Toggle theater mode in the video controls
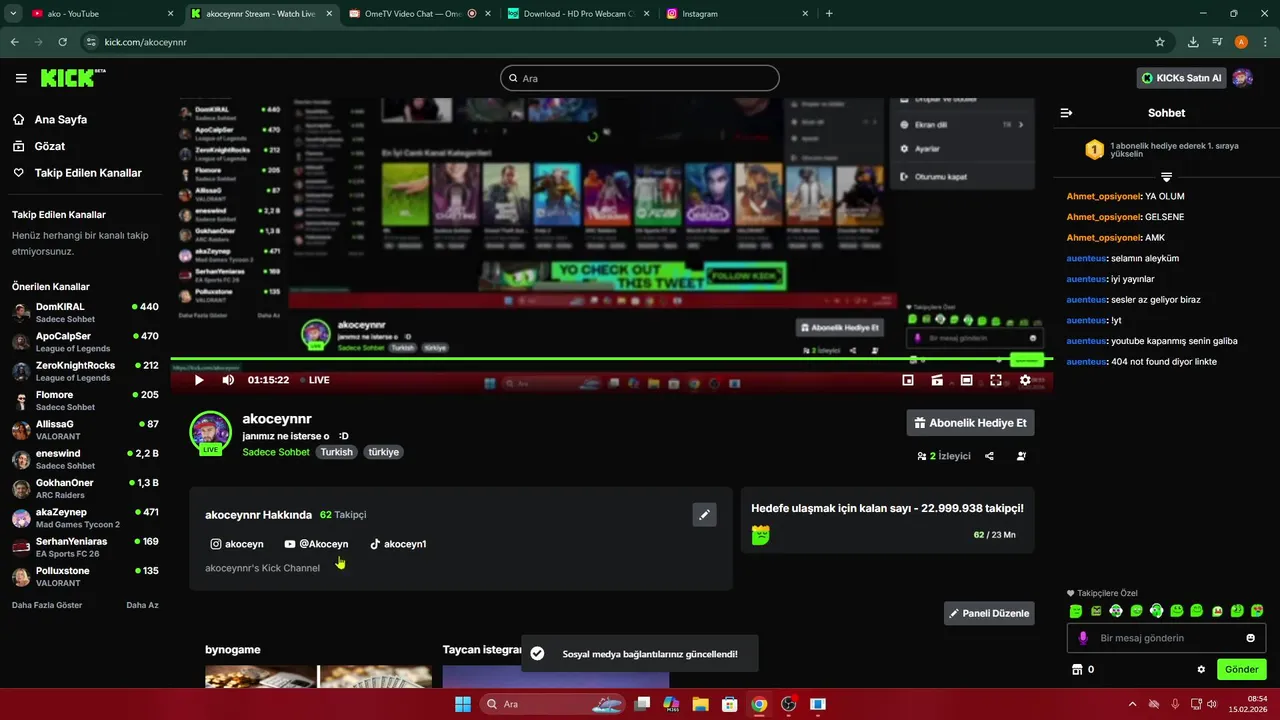Image resolution: width=1280 pixels, height=720 pixels. pyautogui.click(x=966, y=380)
